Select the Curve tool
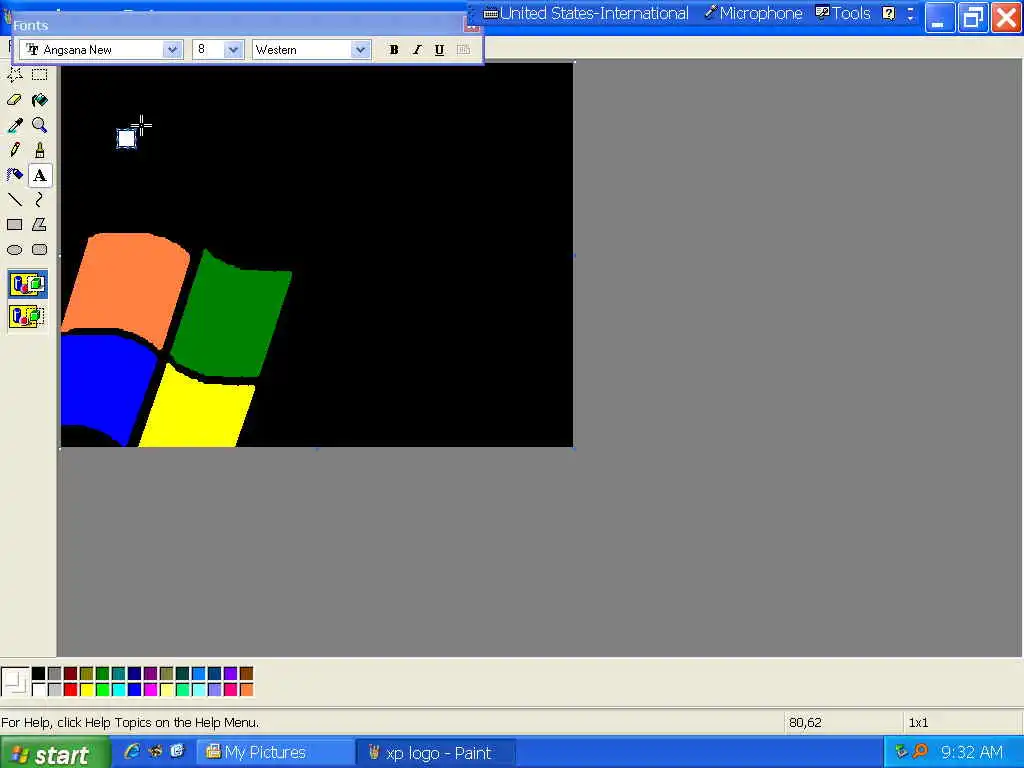The width and height of the screenshot is (1024, 768). (39, 200)
